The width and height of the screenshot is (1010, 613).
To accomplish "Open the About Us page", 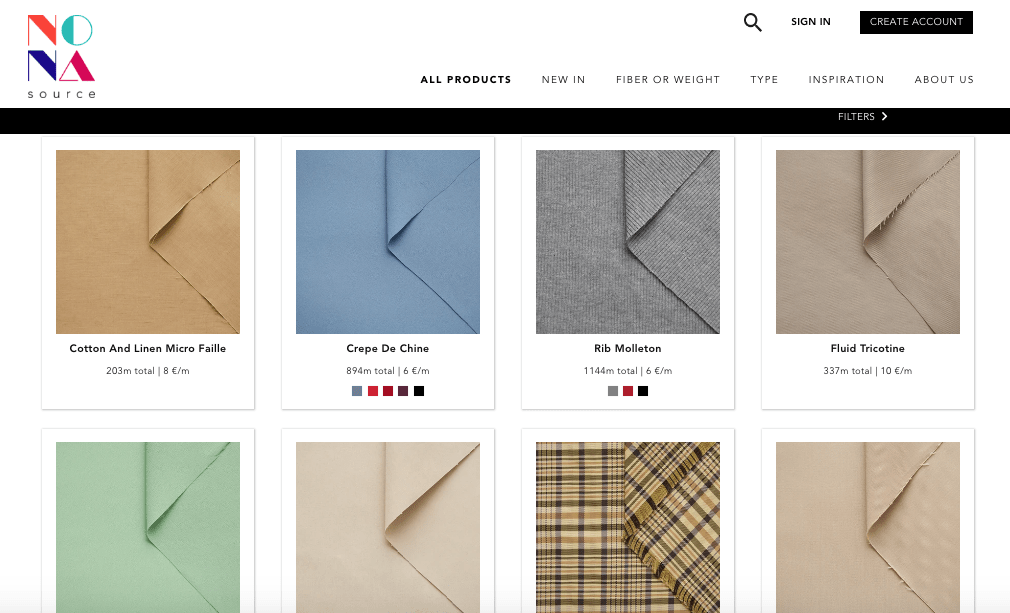I will [943, 80].
